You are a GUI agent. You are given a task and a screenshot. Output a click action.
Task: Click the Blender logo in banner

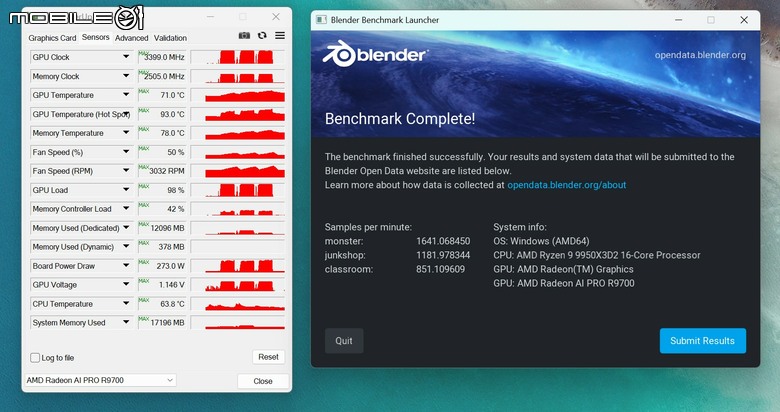[376, 54]
